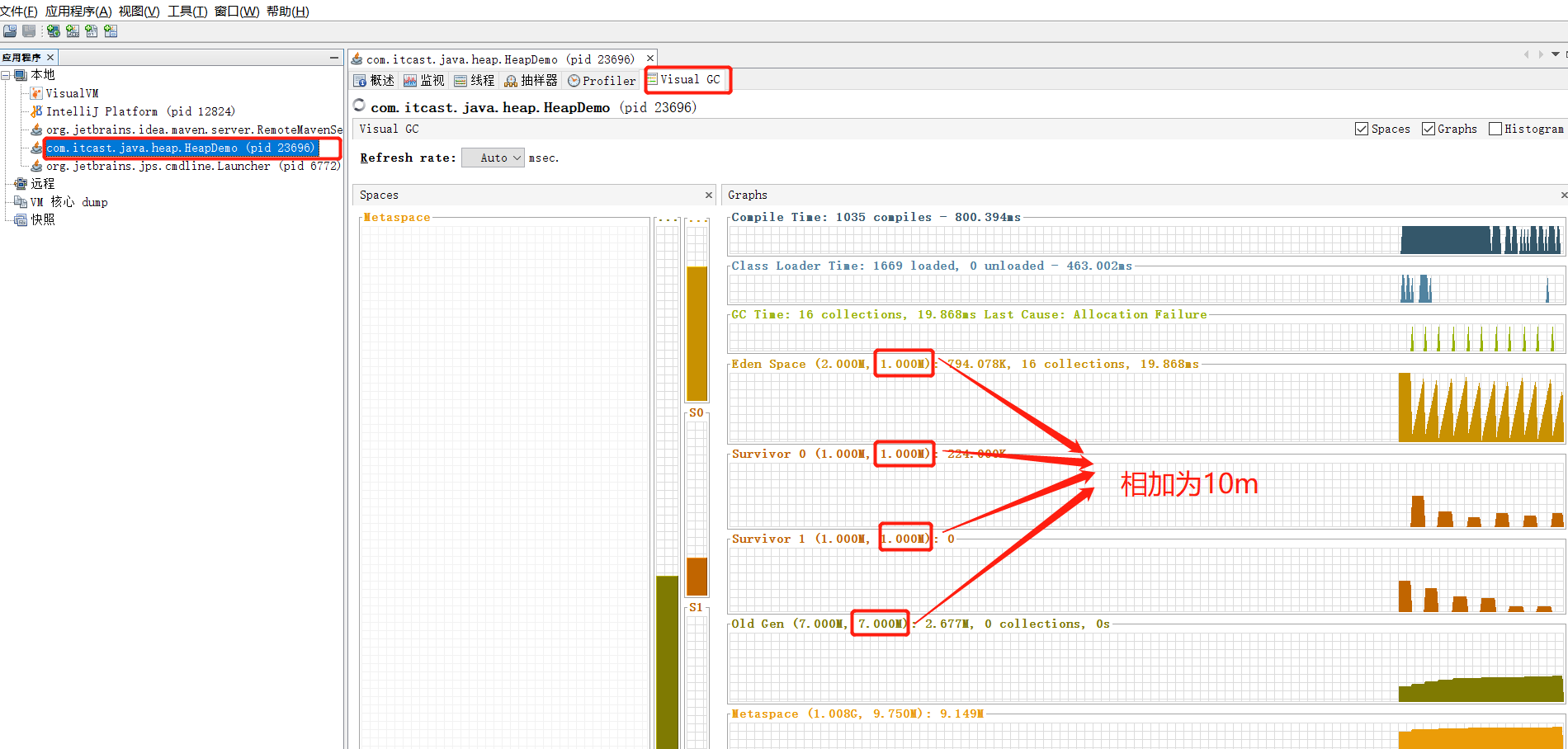The width and height of the screenshot is (1568, 749).
Task: Select the VisualVM application node icon
Action: coord(36,93)
